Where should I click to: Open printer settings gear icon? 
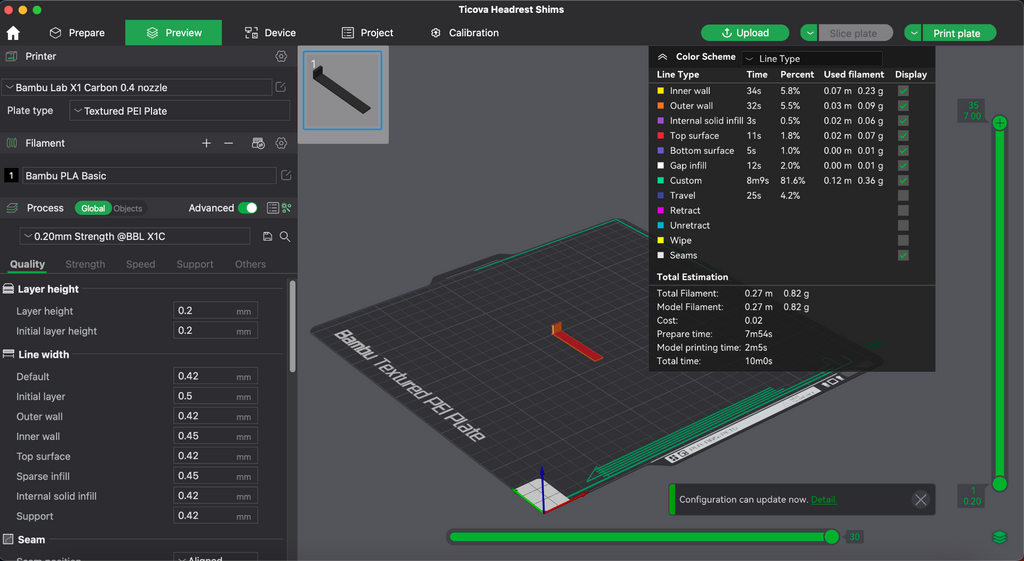pos(281,56)
